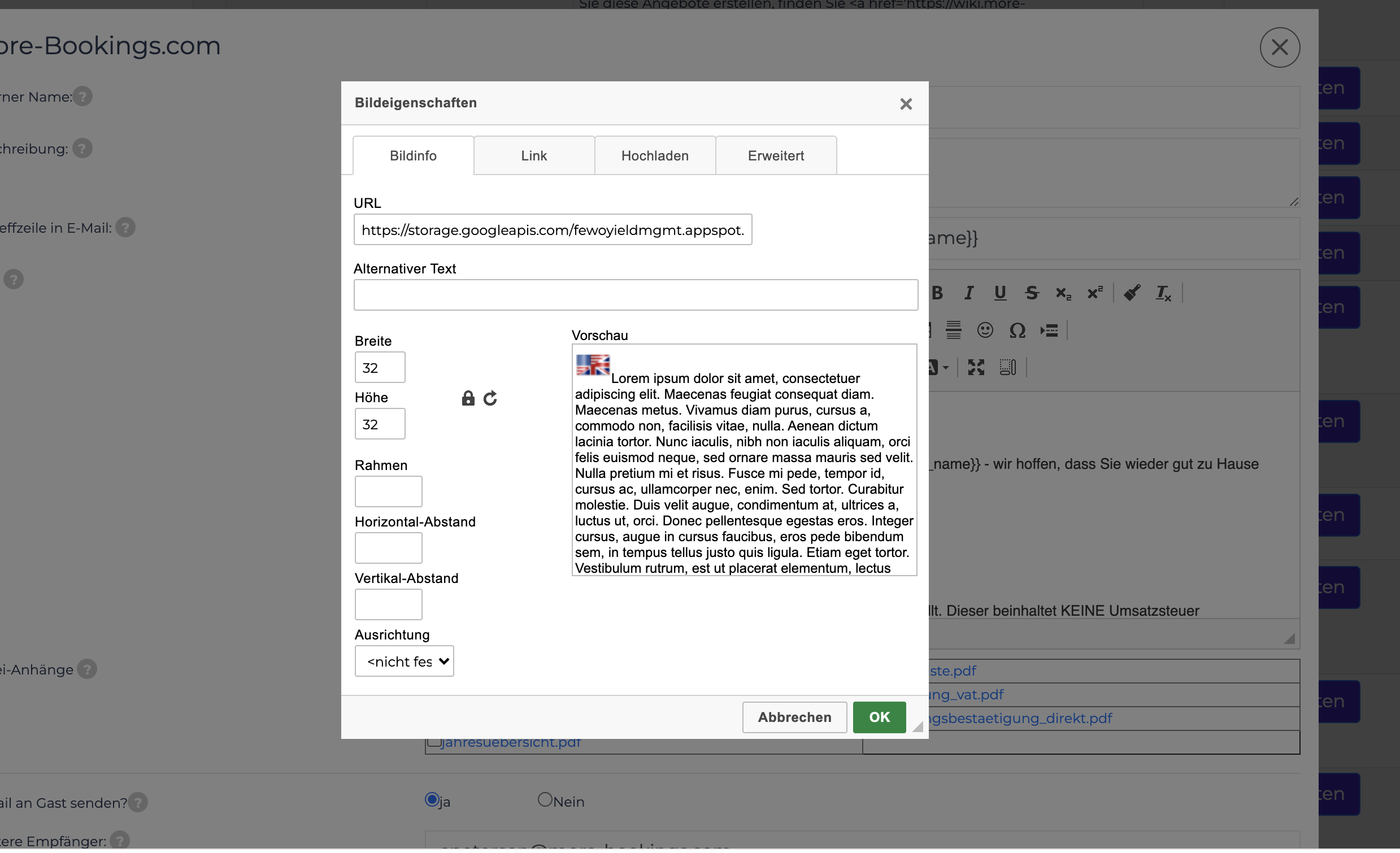1400x853 pixels.
Task: Apply Superscript in the background editor
Action: 1095,293
